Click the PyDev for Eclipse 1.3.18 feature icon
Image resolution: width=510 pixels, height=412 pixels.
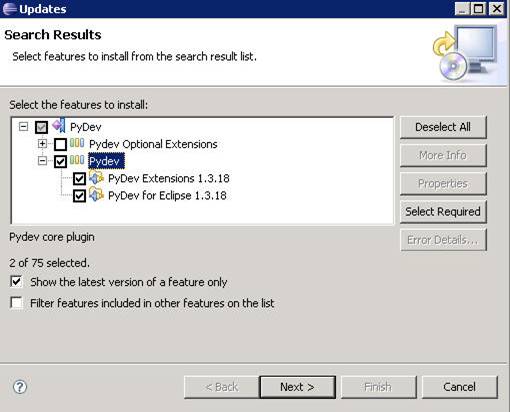pyautogui.click(x=96, y=195)
